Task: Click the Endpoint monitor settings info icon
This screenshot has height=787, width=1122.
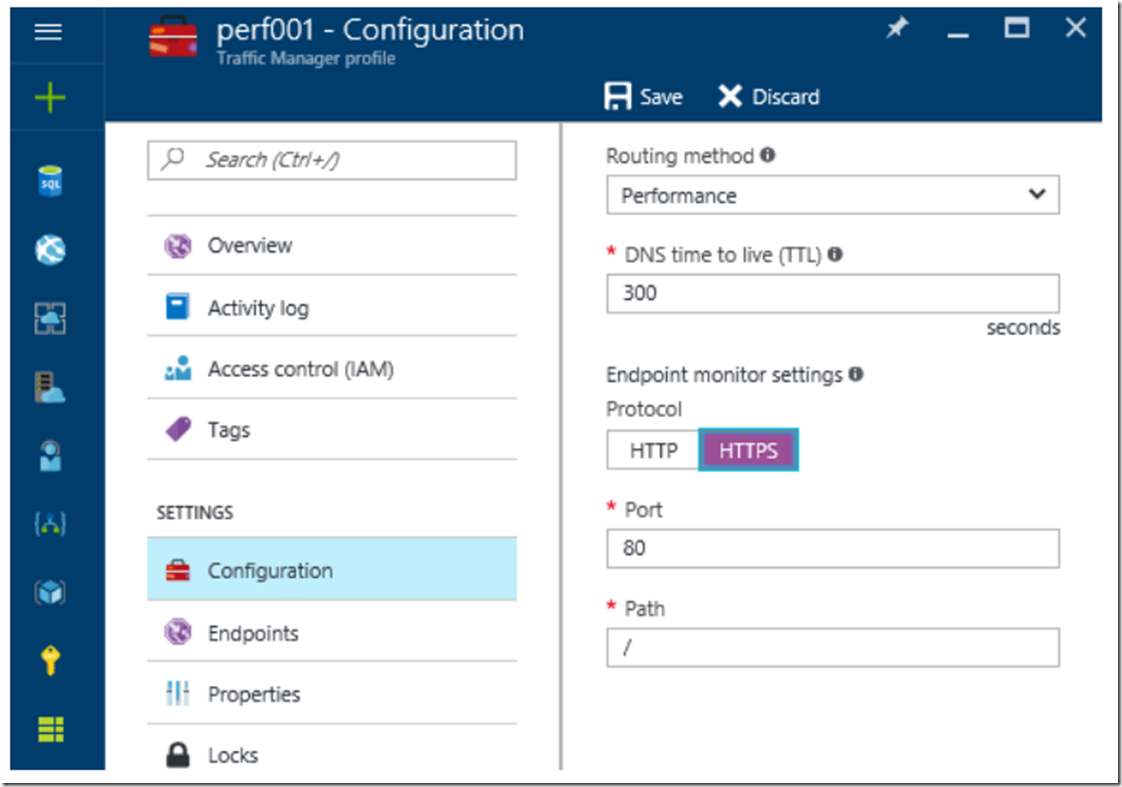Action: click(856, 374)
